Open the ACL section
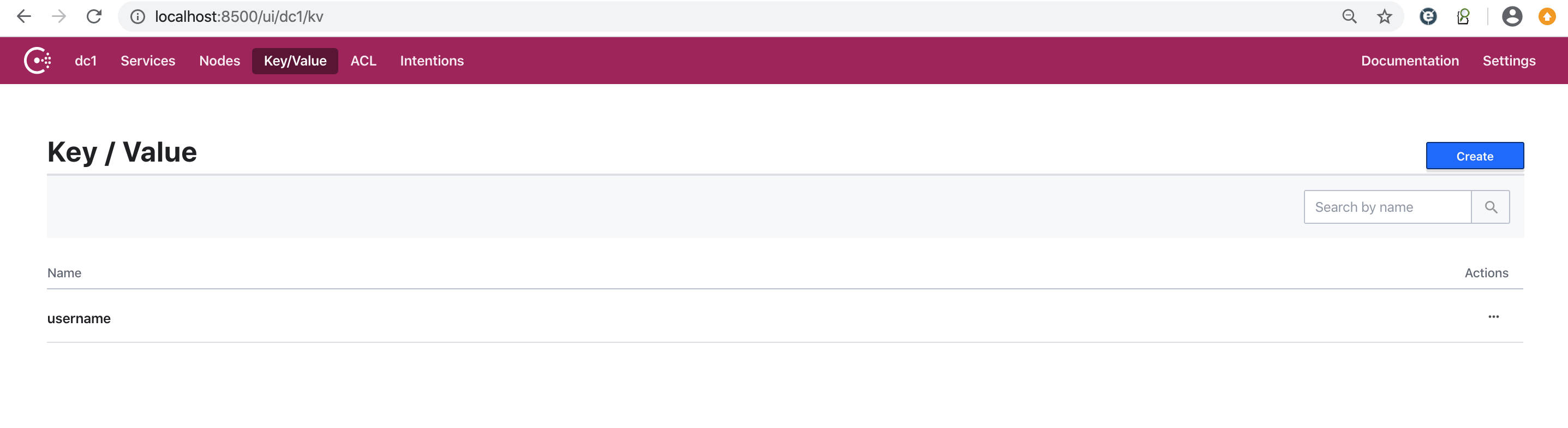 point(363,60)
